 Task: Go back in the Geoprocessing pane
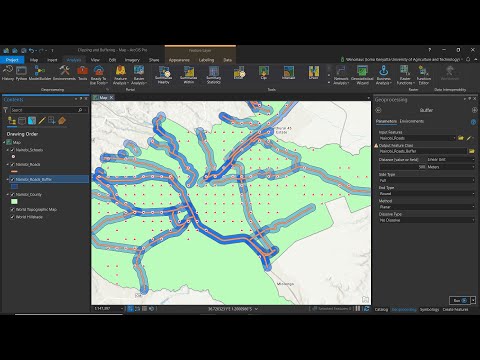[x=378, y=110]
